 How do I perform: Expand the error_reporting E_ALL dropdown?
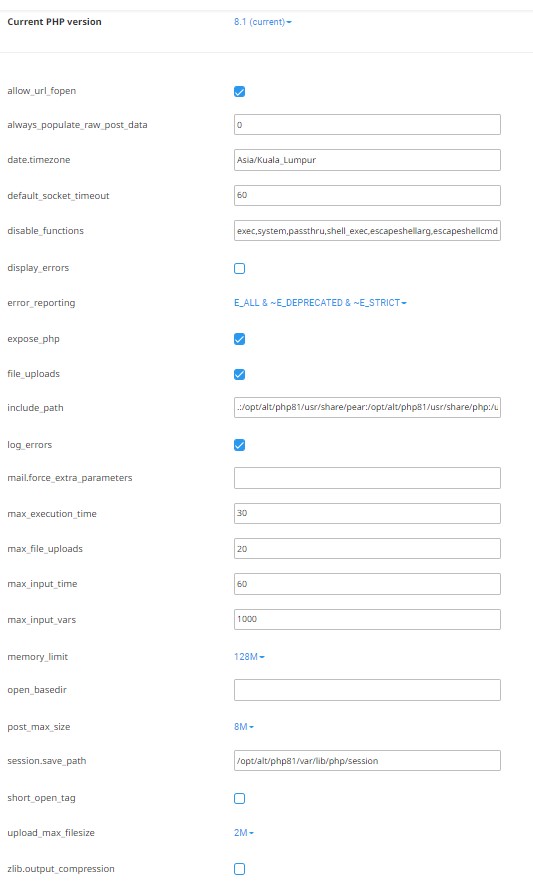320,303
